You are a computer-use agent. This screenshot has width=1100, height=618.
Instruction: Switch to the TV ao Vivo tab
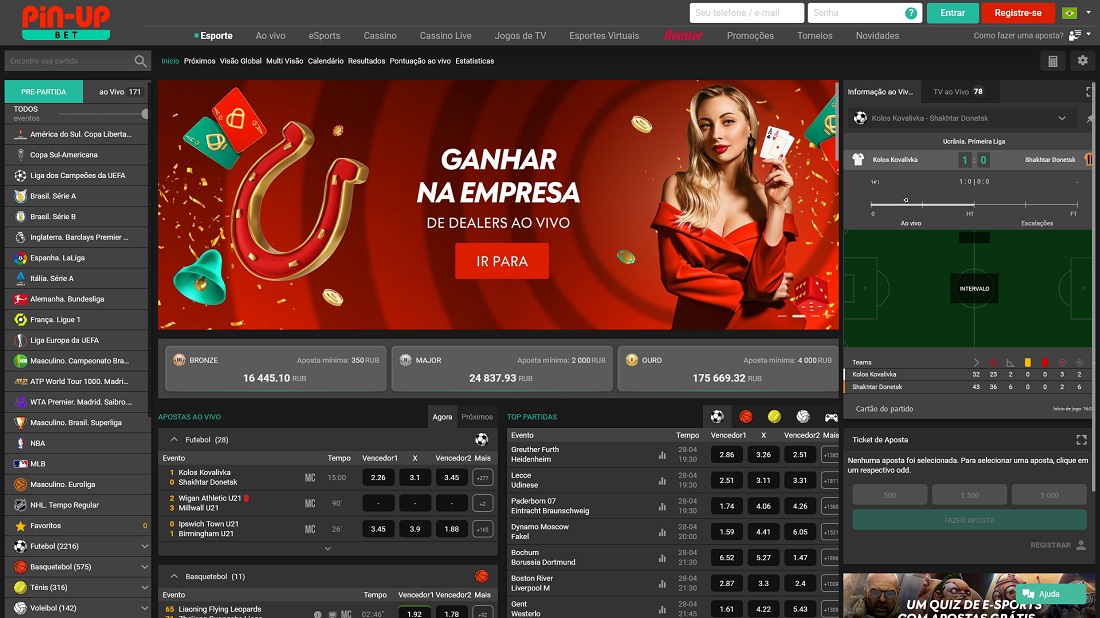(957, 92)
